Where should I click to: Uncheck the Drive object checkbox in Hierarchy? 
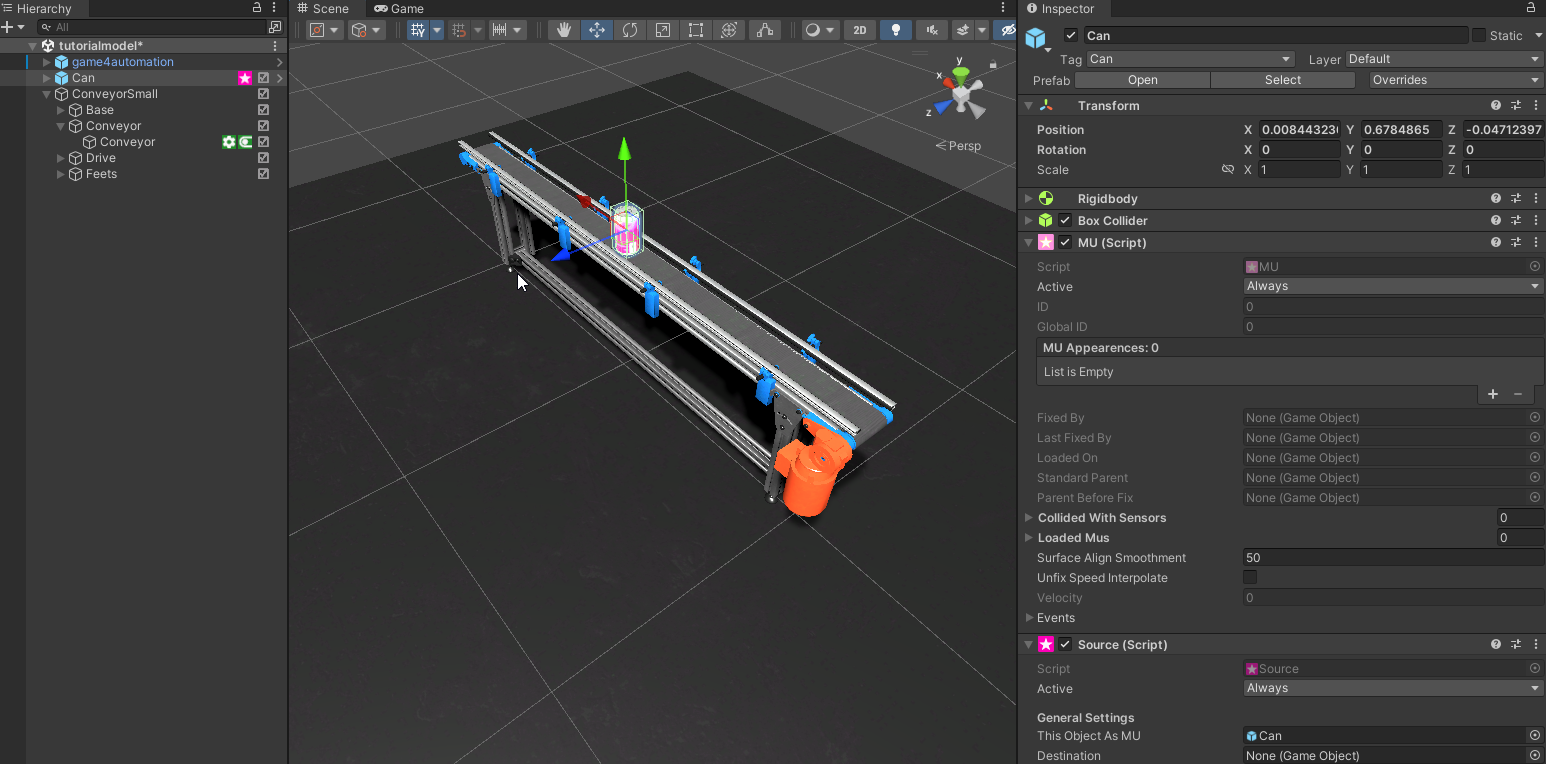[264, 158]
